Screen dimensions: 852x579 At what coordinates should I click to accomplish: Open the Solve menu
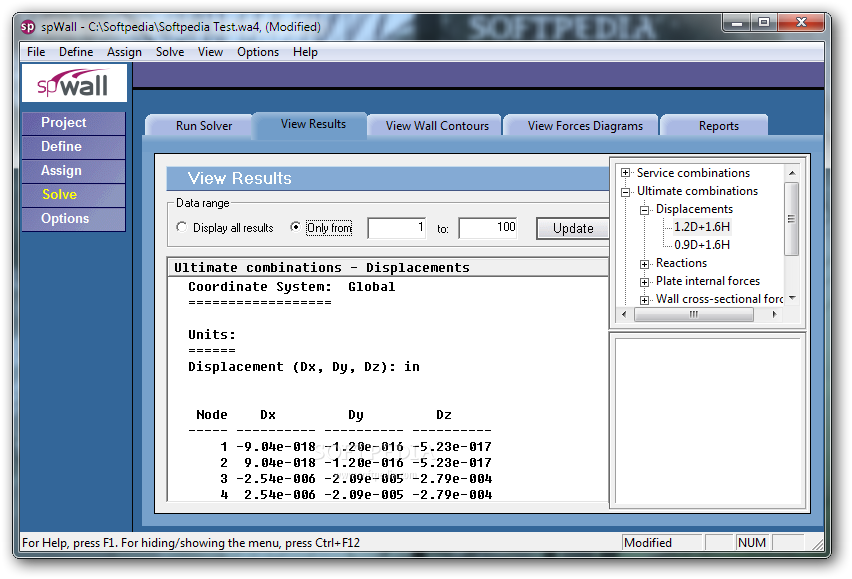[170, 52]
